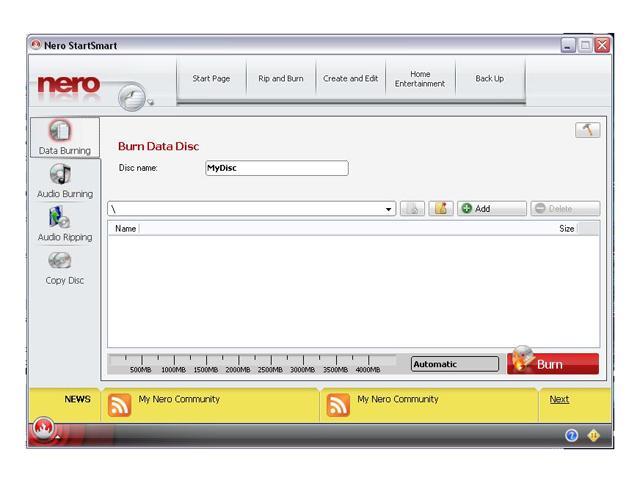This screenshot has width=640, height=480.
Task: Open the Automatic disc type selector
Action: click(x=454, y=364)
